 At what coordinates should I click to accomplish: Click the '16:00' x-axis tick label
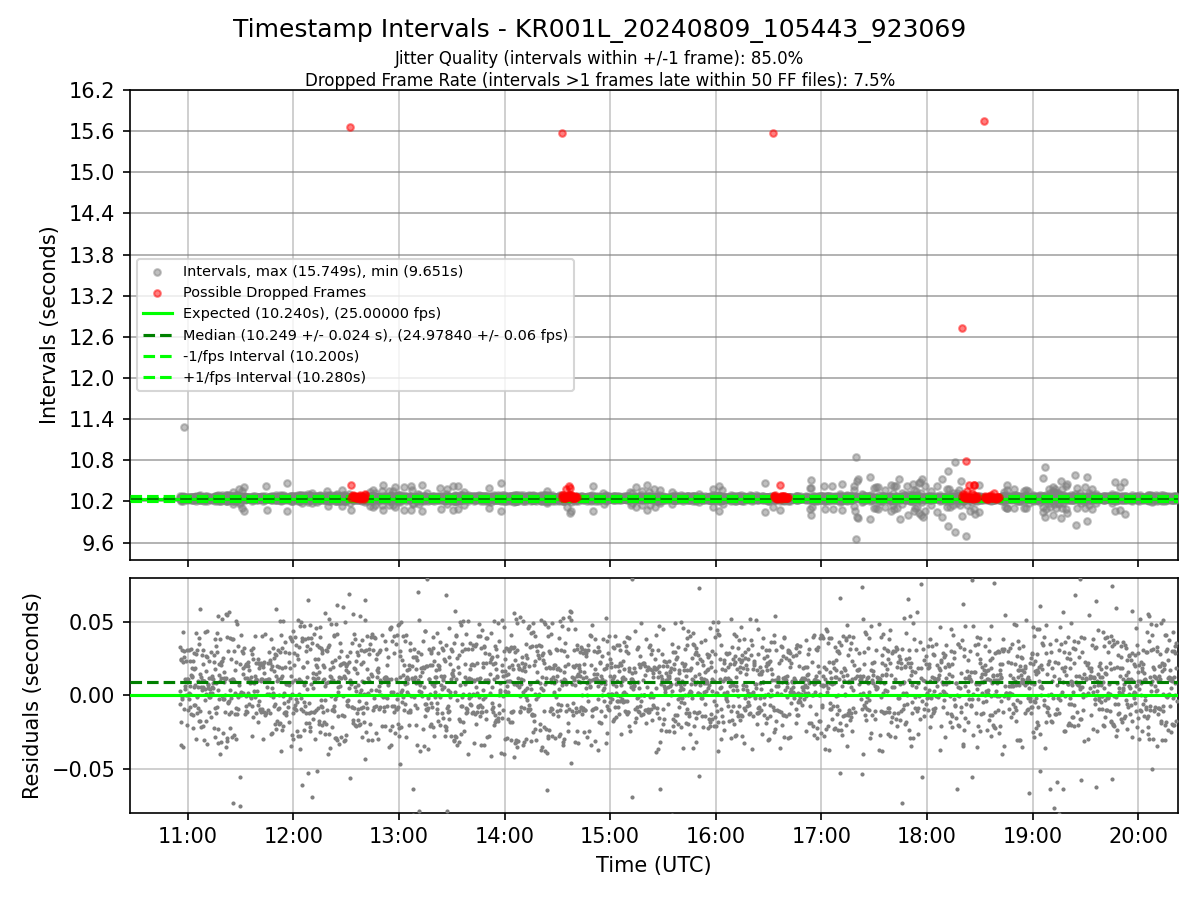point(716,835)
